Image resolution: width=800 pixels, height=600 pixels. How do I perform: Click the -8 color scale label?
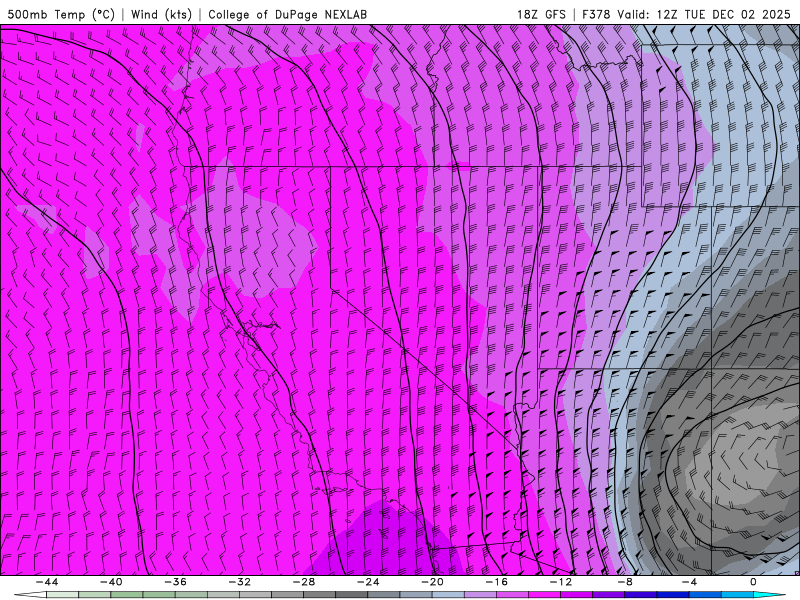coord(626,582)
